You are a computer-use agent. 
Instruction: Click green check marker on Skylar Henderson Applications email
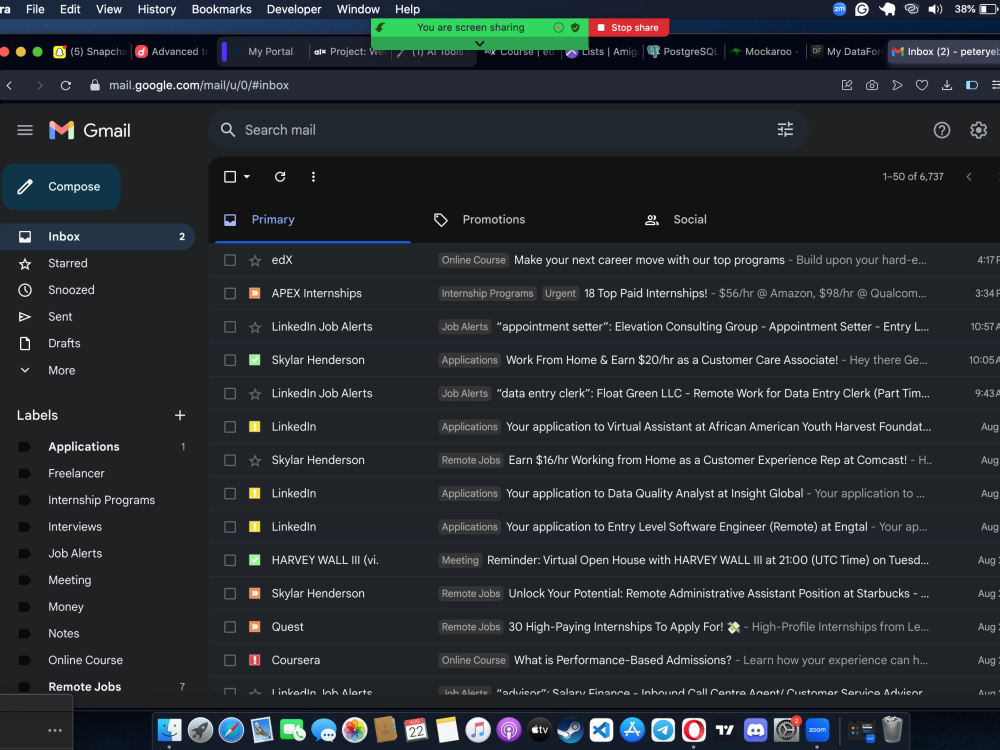tap(254, 360)
